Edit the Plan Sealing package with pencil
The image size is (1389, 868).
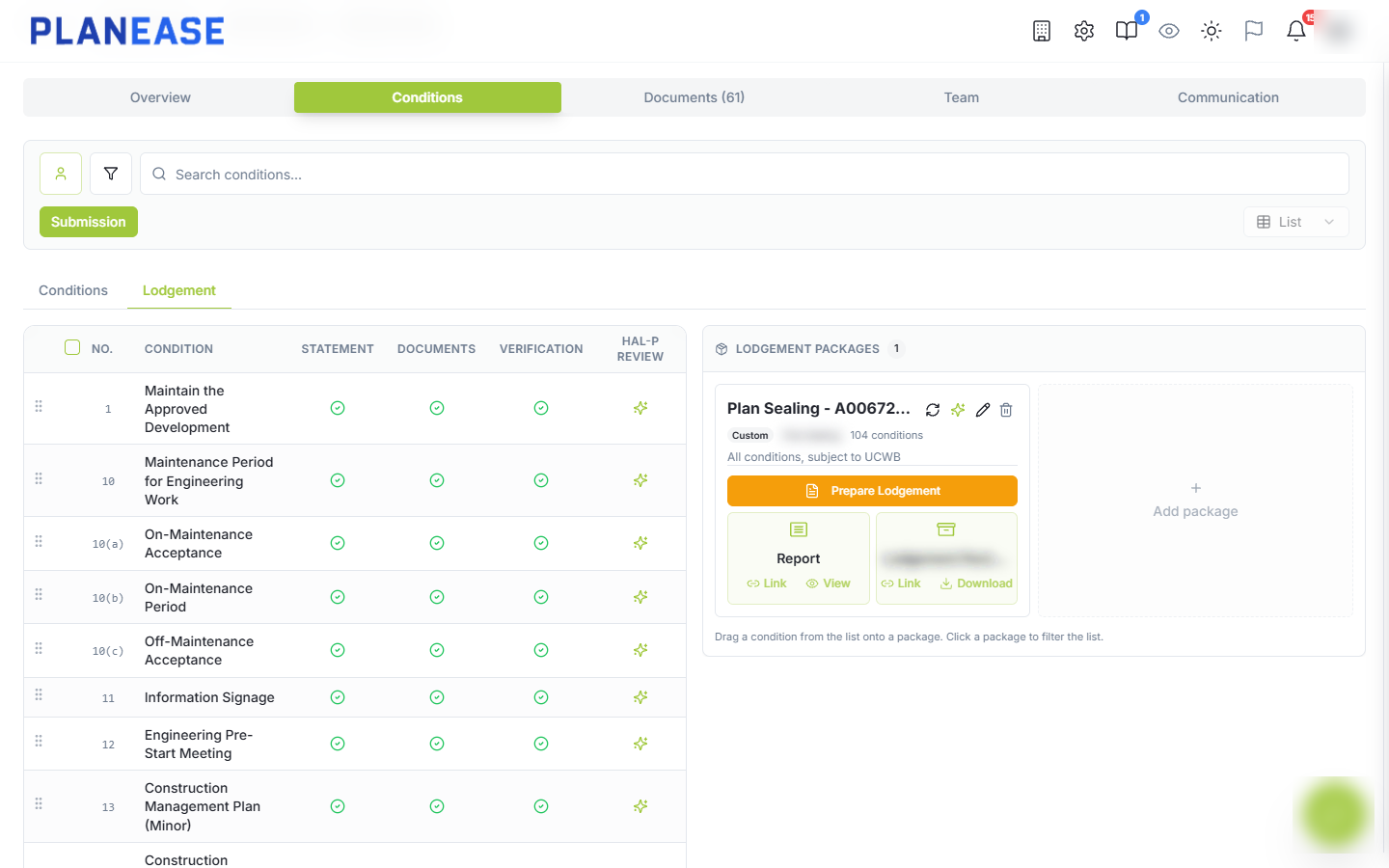pyautogui.click(x=983, y=410)
